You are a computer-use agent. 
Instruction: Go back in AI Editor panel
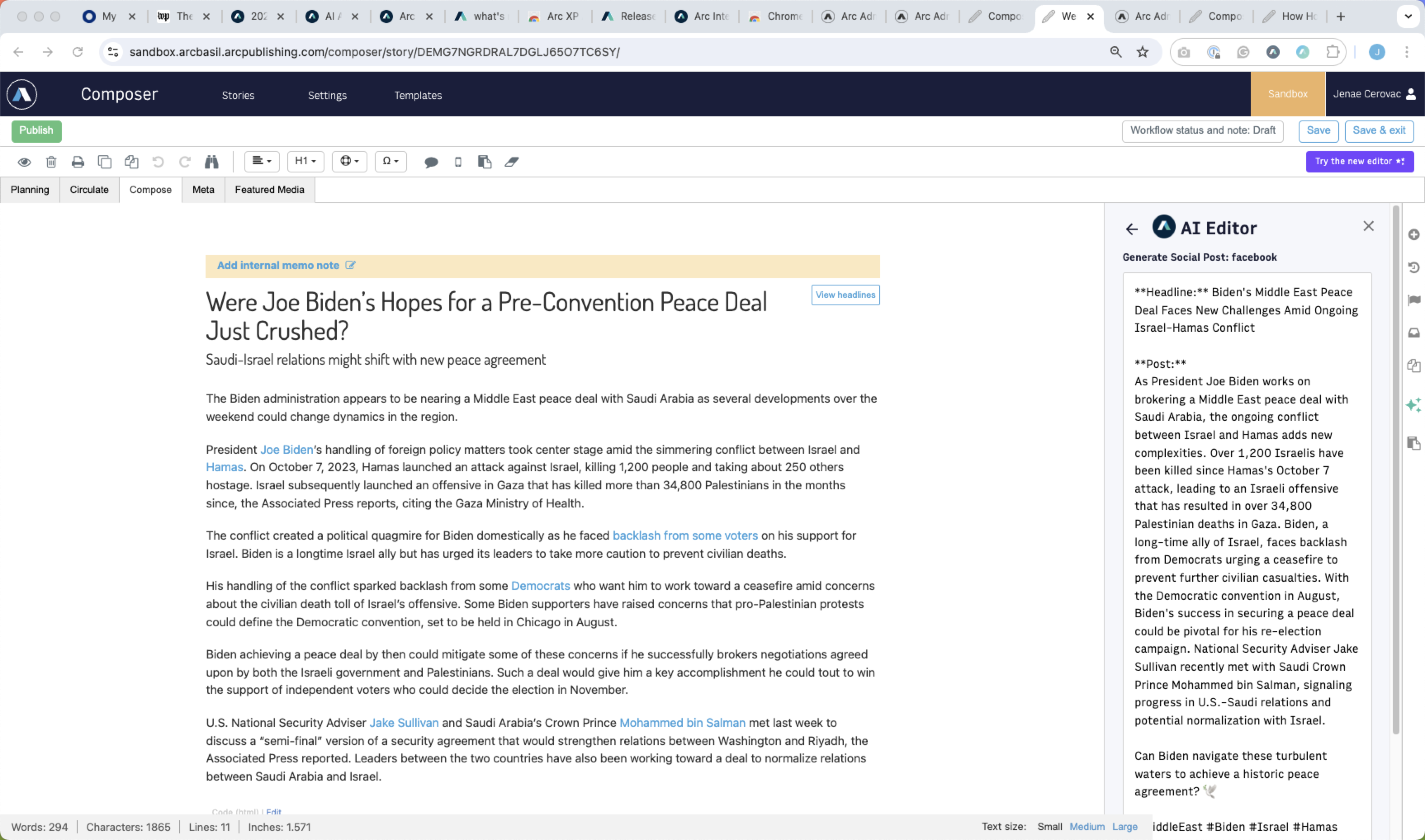point(1131,229)
